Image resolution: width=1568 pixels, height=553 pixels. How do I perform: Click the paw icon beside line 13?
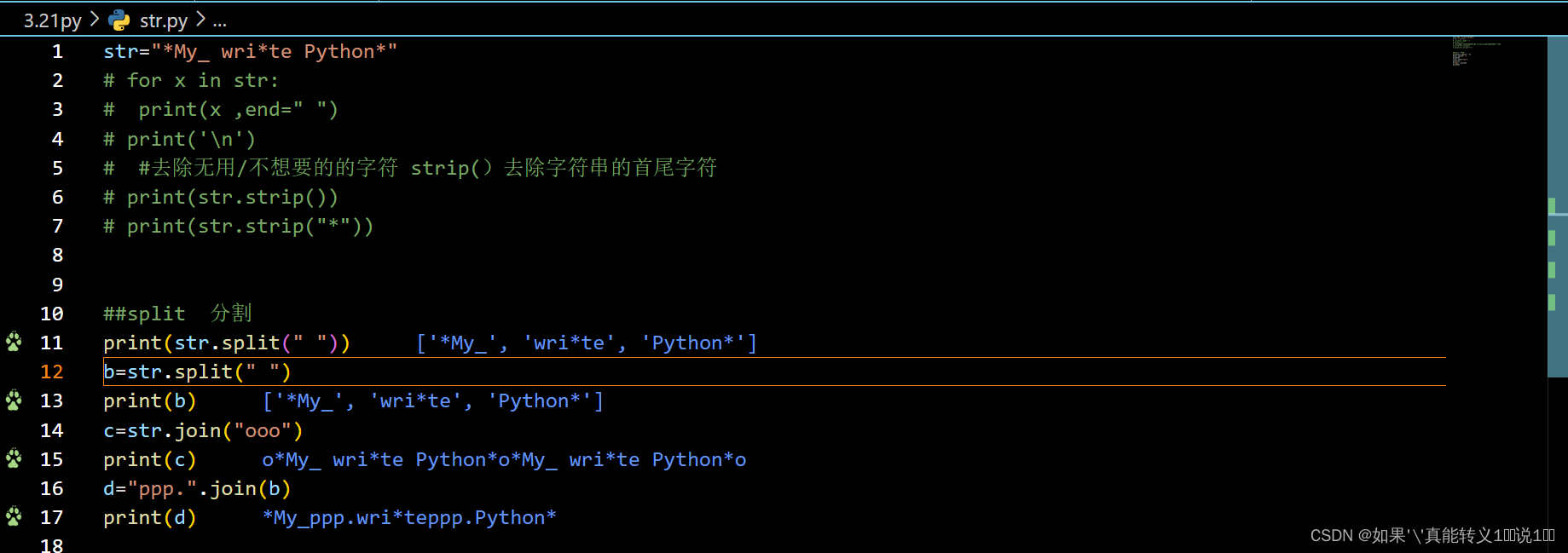point(14,400)
